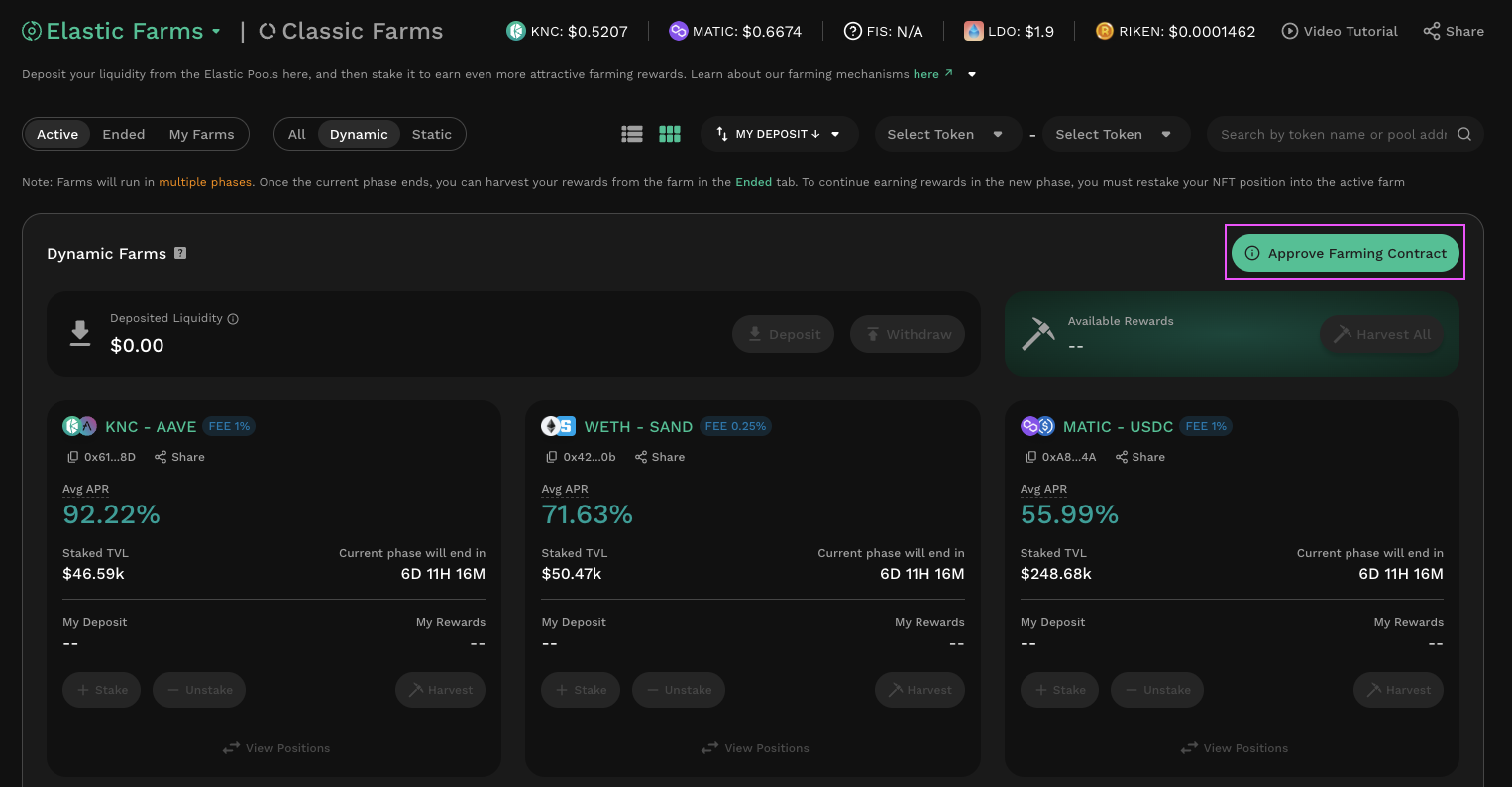Image resolution: width=1512 pixels, height=787 pixels.
Task: Click Approve Farming Contract button
Action: [1345, 254]
